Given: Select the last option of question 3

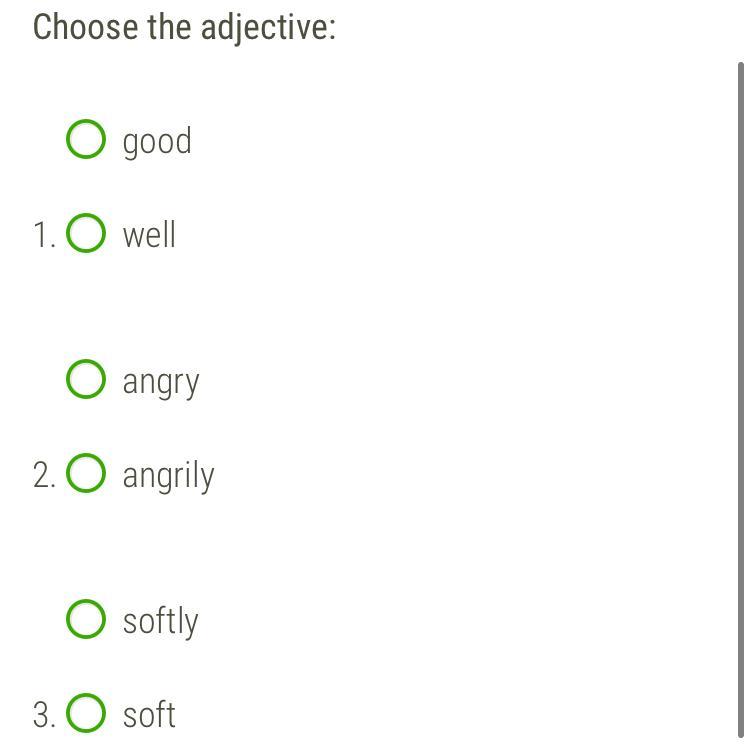Looking at the screenshot, I should [86, 714].
